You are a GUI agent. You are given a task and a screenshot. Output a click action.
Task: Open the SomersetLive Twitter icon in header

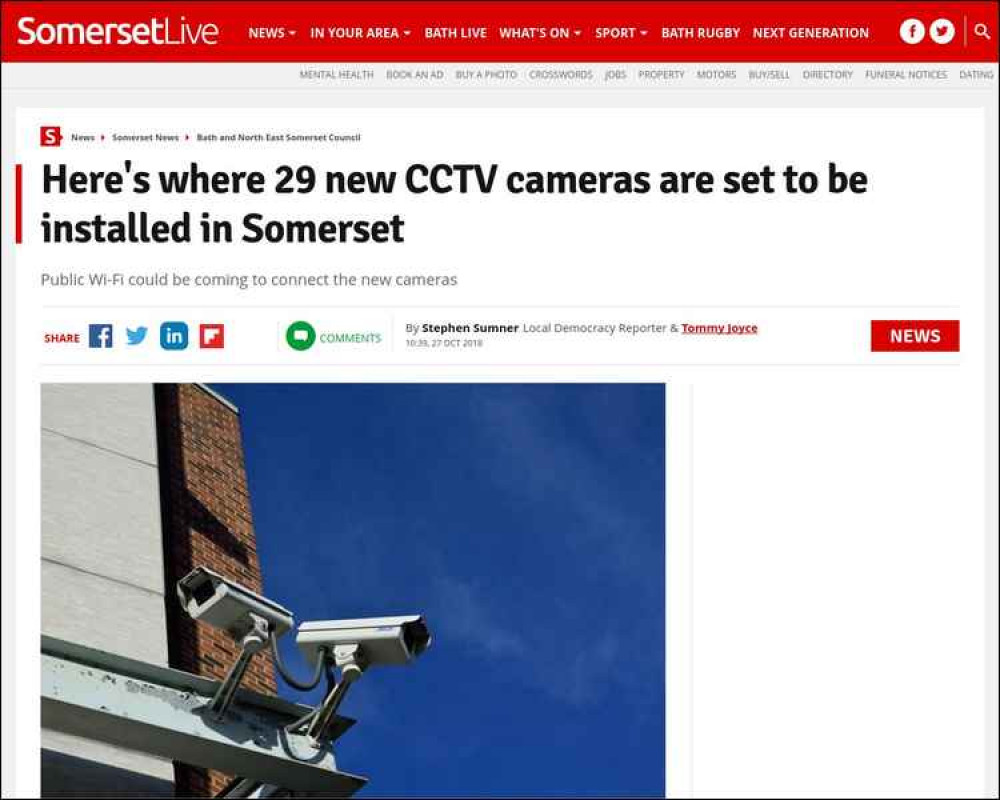pos(942,31)
